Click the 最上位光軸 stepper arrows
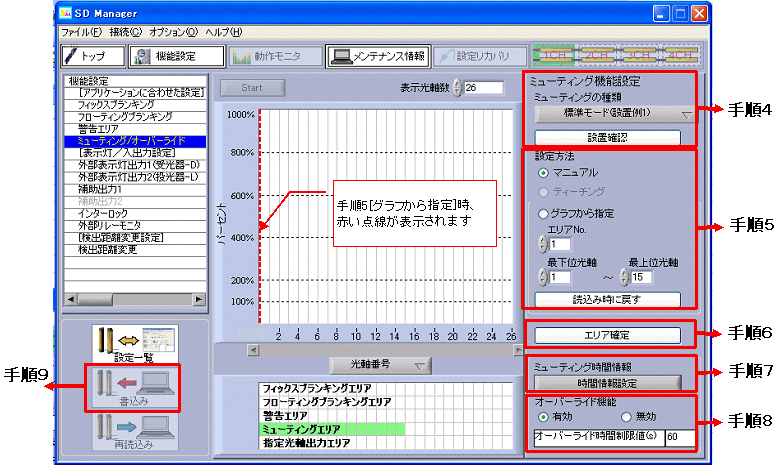 (x=624, y=277)
